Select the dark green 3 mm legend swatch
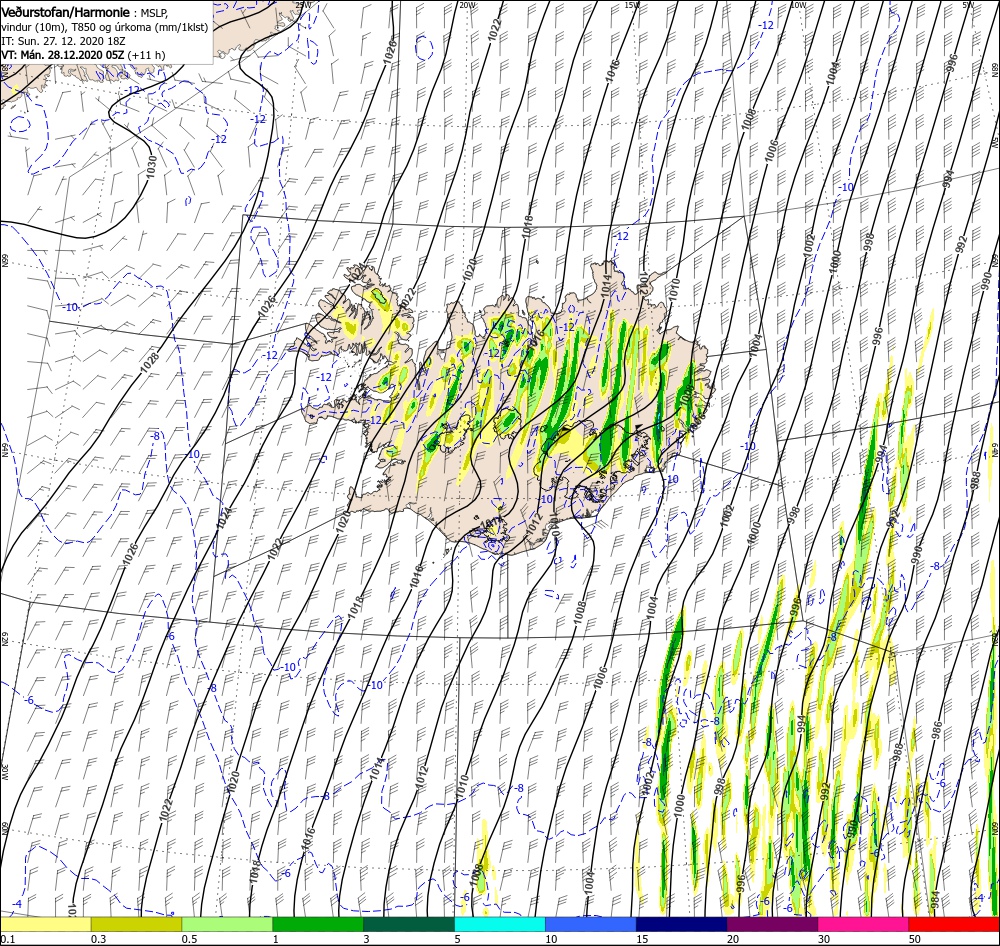Image resolution: width=1000 pixels, height=946 pixels. [x=409, y=924]
